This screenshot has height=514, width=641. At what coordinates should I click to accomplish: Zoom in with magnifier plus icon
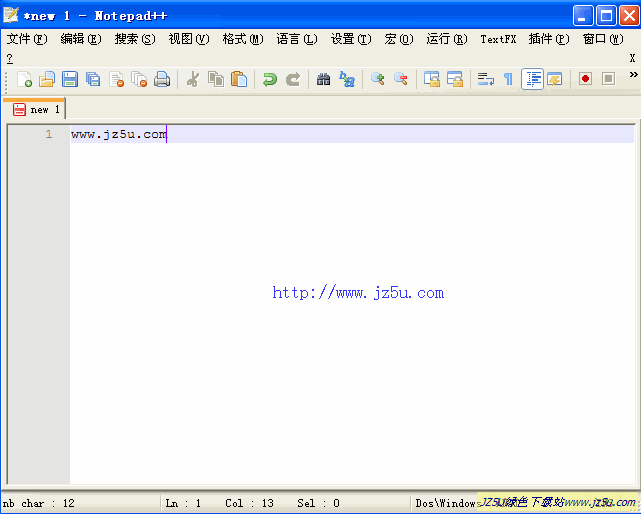(x=377, y=79)
